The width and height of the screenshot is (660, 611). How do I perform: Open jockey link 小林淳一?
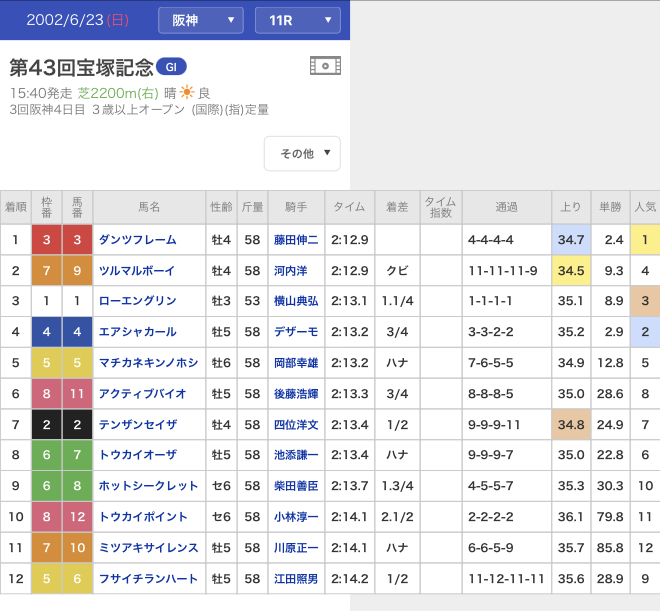click(x=296, y=517)
